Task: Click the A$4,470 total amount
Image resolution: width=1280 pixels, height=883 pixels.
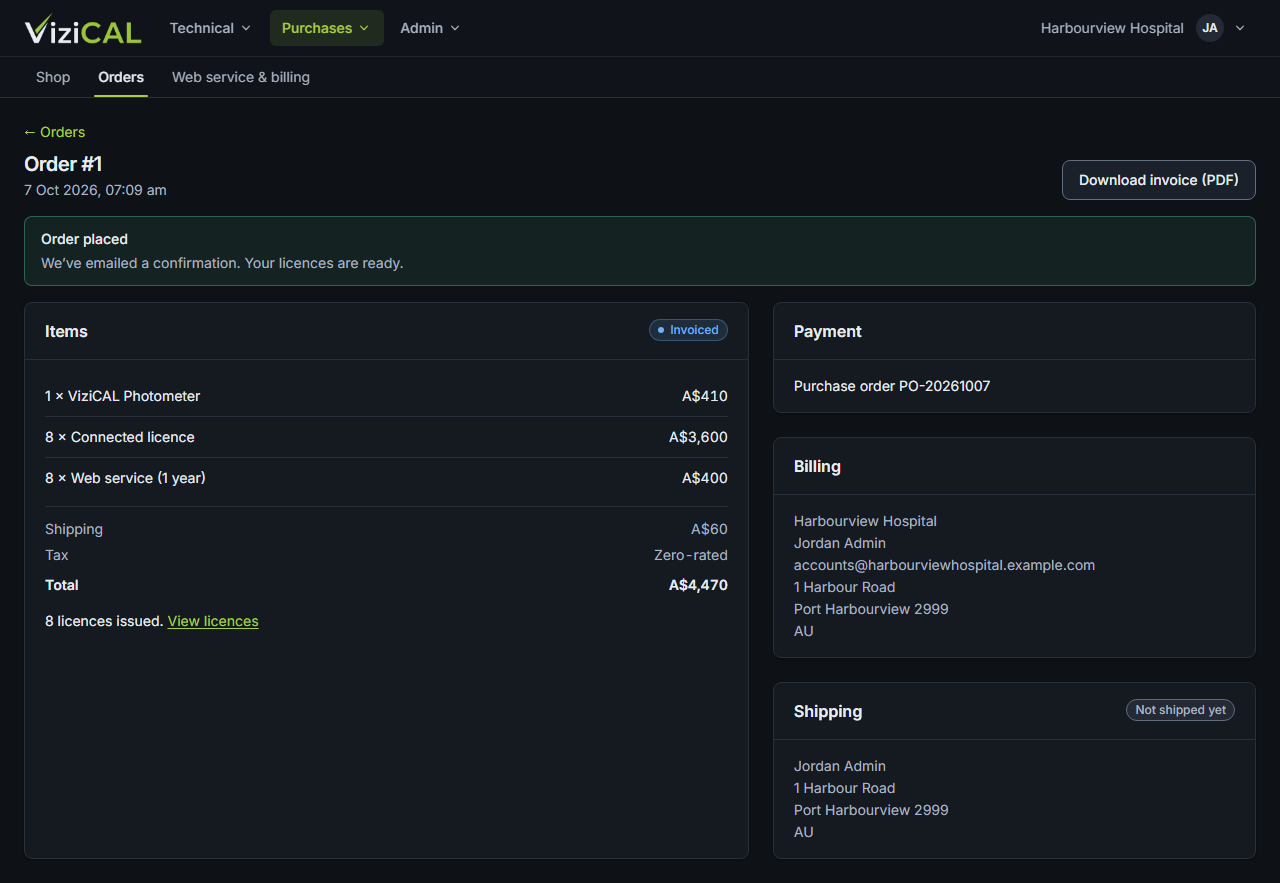Action: click(x=698, y=585)
